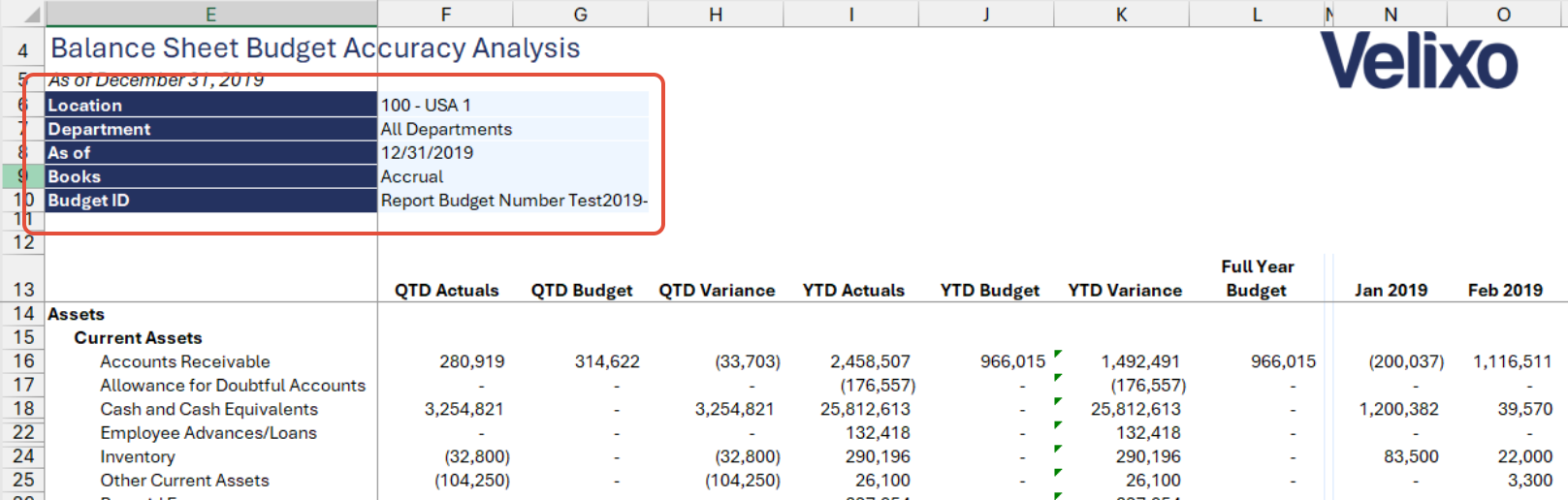Screen dimensions: 1568x500
Task: Select column J header
Action: (985, 14)
